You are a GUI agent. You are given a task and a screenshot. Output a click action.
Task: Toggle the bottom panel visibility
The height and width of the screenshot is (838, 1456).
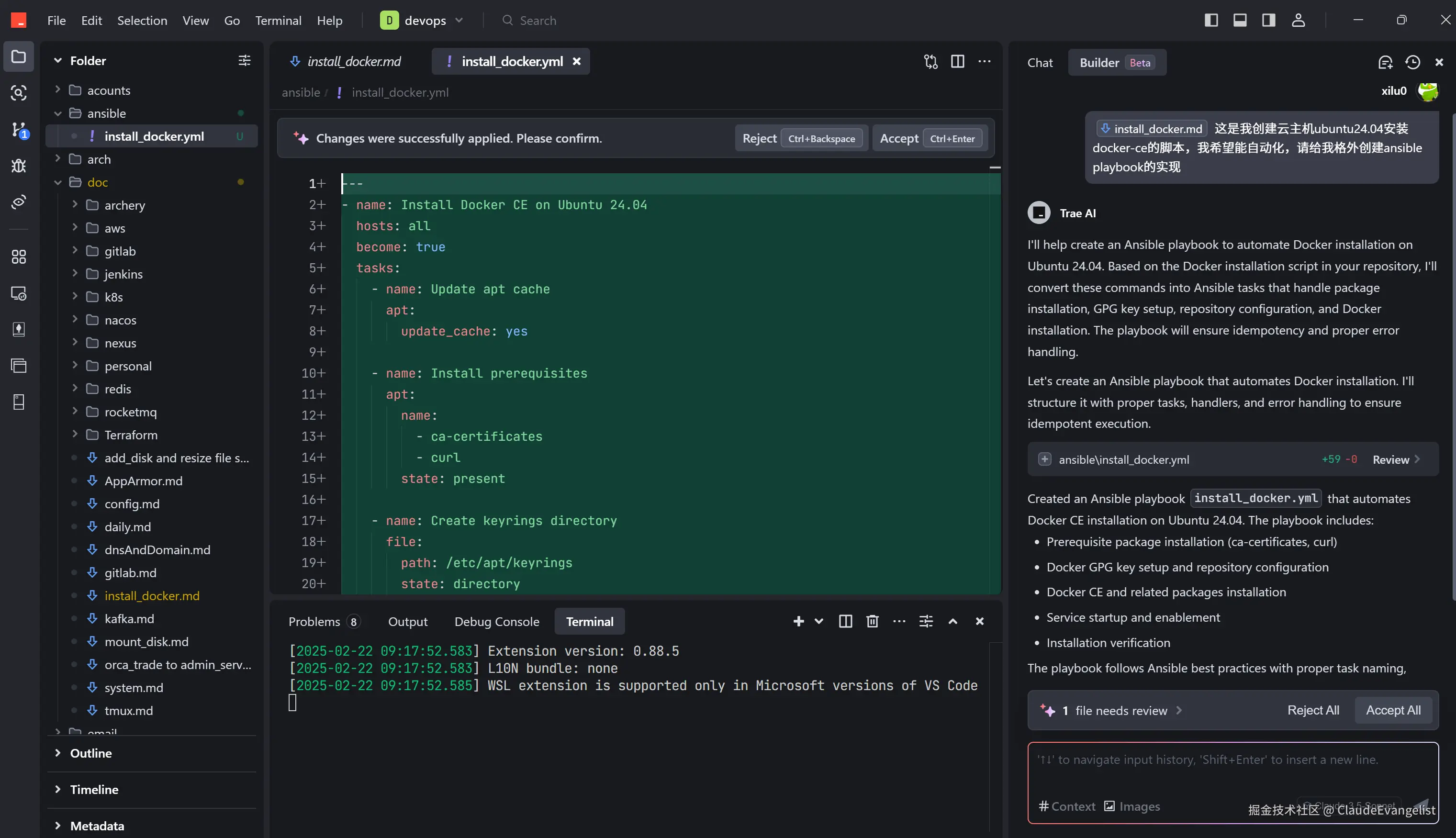coord(1240,20)
